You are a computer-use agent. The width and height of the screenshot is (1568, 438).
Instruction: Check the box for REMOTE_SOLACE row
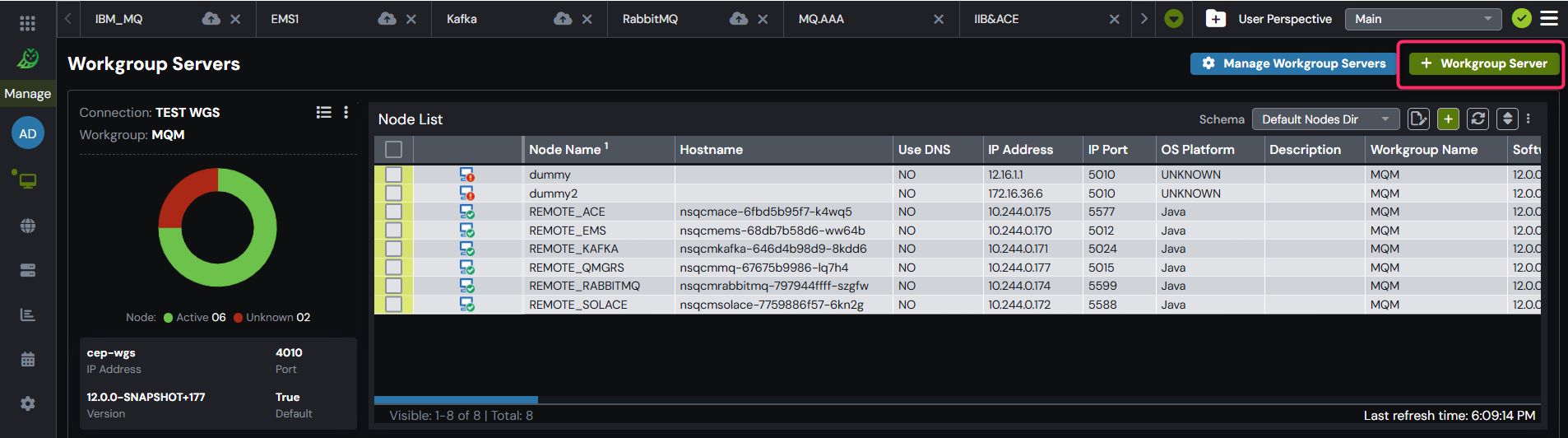click(394, 304)
